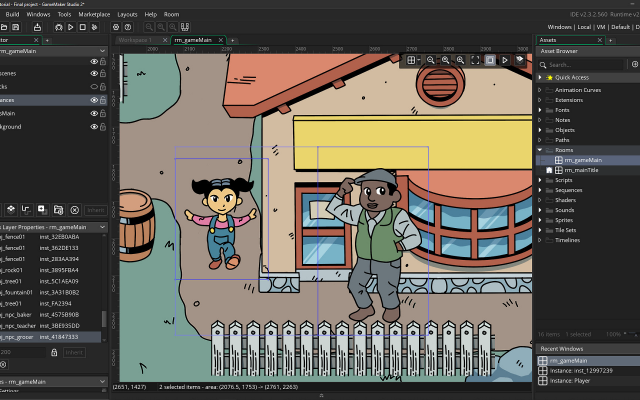The width and height of the screenshot is (640, 400).
Task: Collapse the bottom rm_gameMain properties section chevron
Action: tap(102, 382)
